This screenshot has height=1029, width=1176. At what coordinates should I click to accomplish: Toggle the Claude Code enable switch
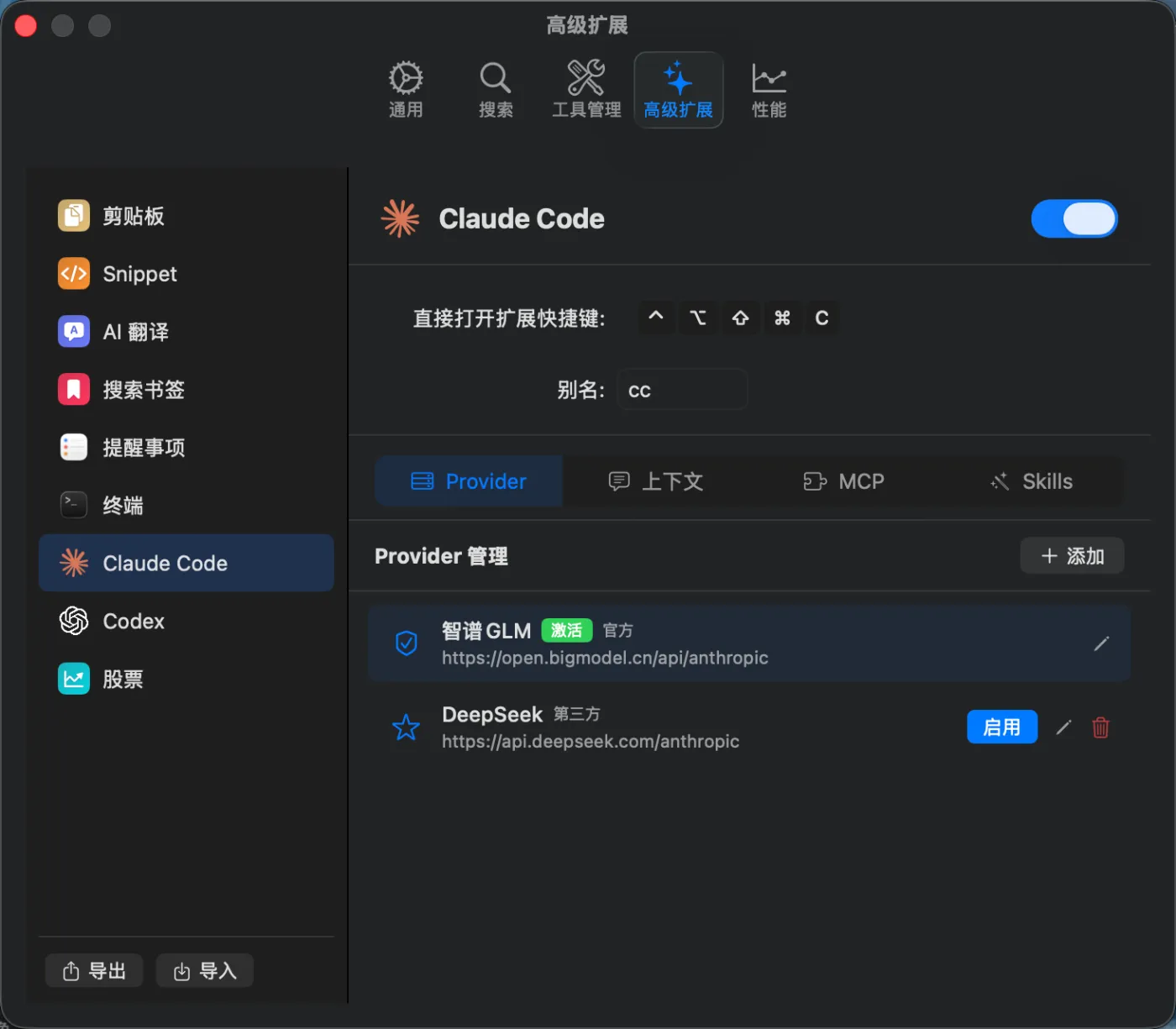[x=1074, y=219]
